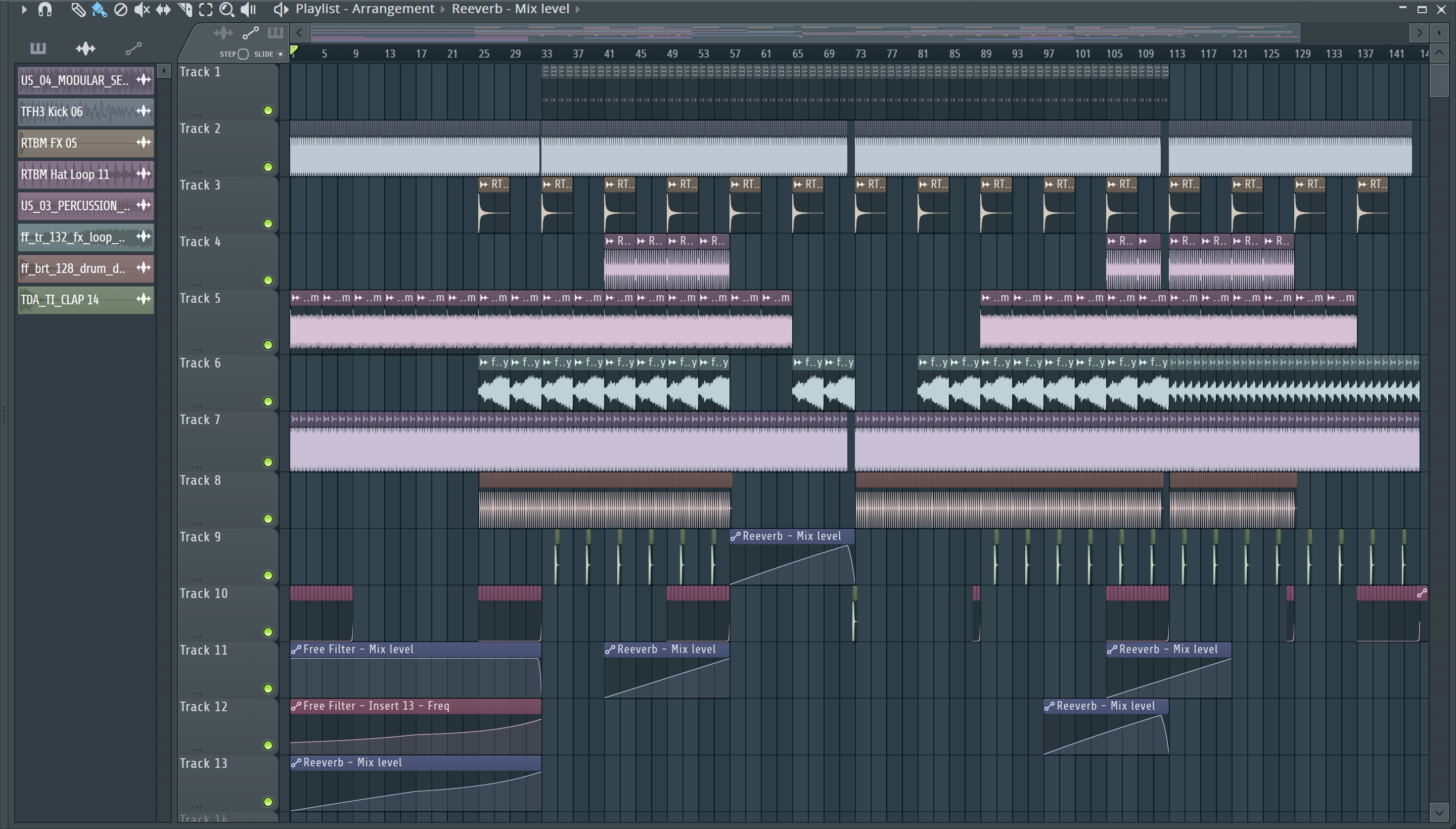Select the Draw pencil tool

78,9
